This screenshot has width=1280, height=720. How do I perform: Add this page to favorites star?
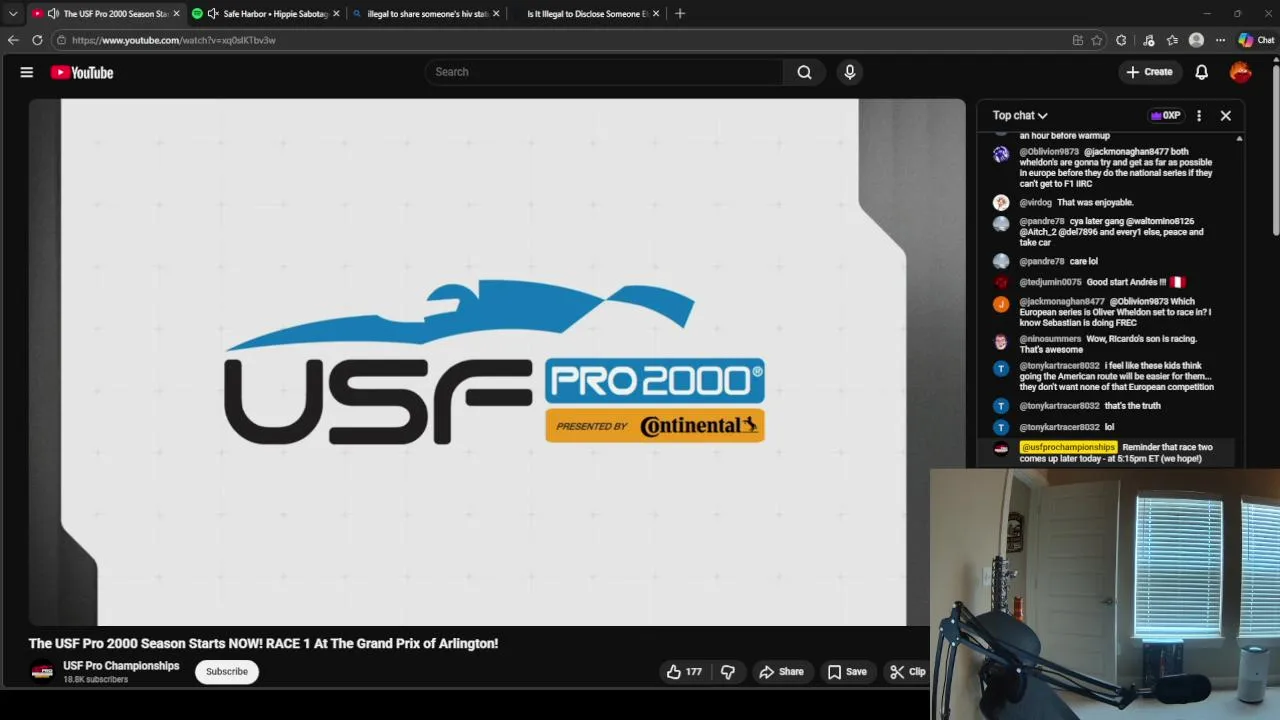pyautogui.click(x=1097, y=40)
